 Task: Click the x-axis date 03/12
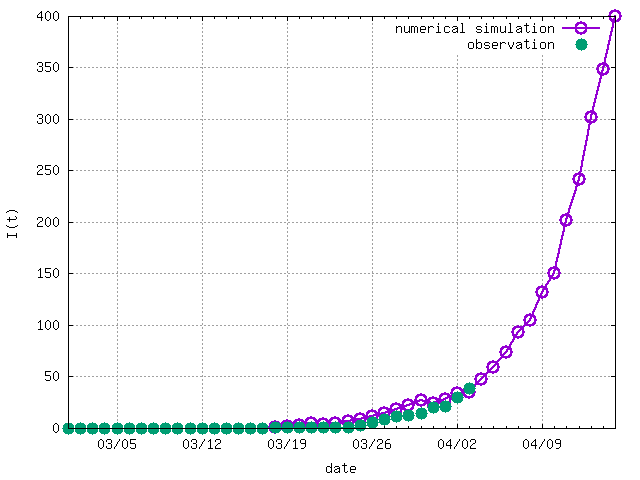pyautogui.click(x=202, y=444)
